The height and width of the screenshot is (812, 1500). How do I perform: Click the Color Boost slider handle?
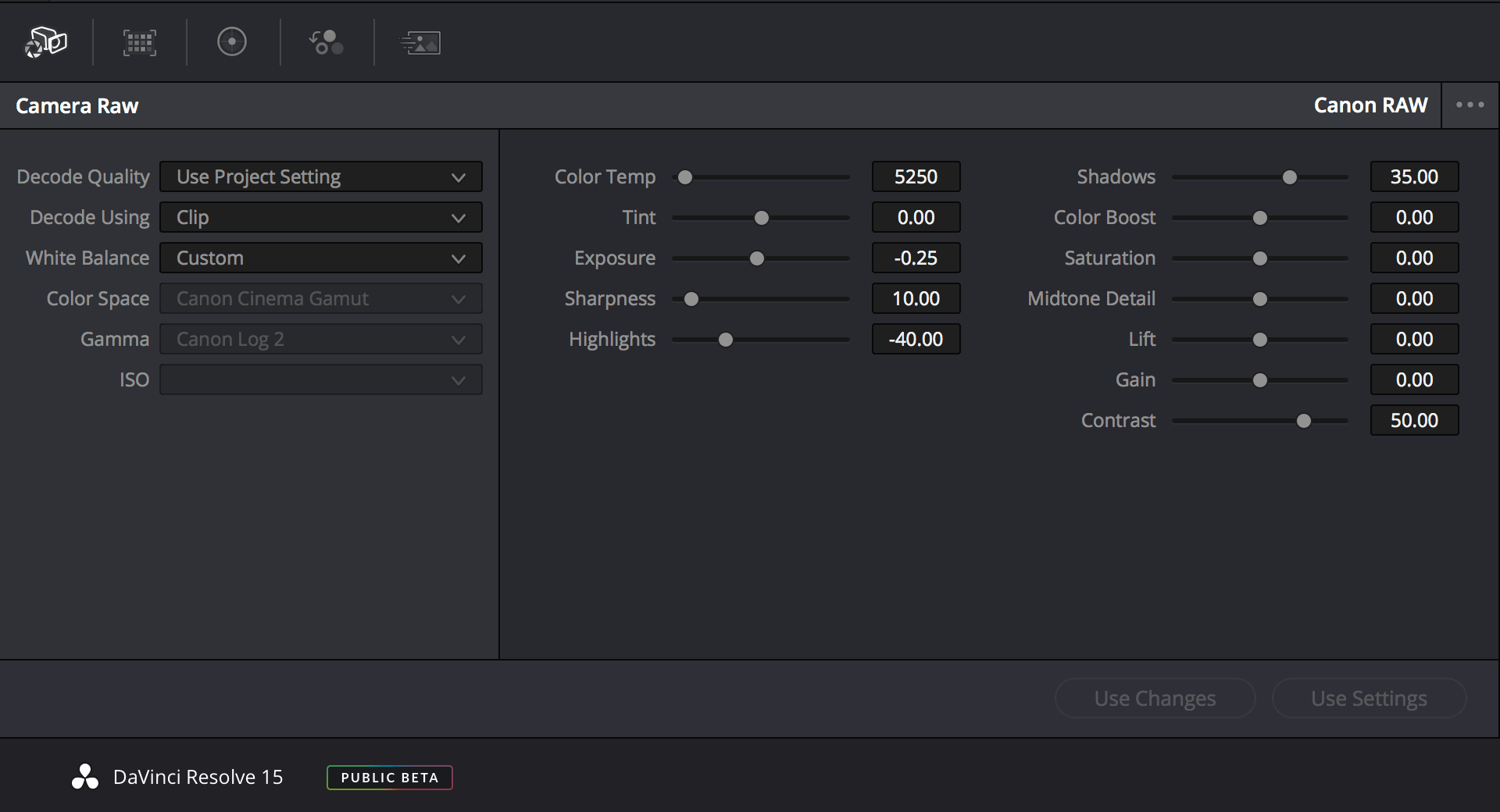tap(1260, 218)
